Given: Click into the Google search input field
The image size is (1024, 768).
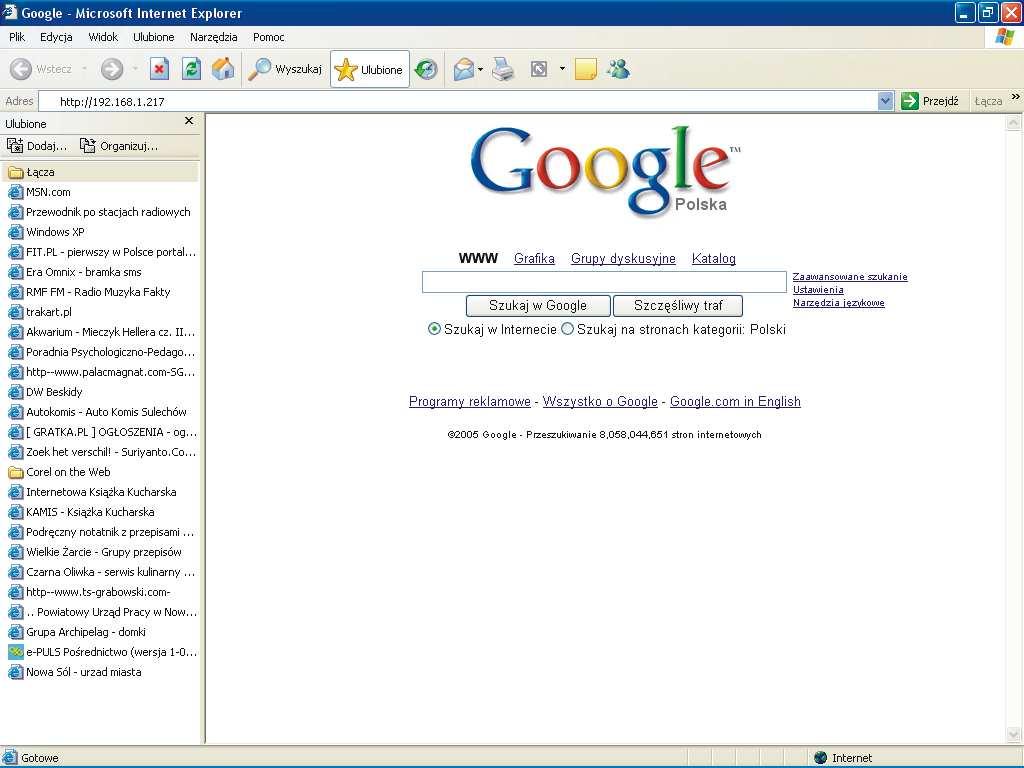Looking at the screenshot, I should click(x=604, y=282).
